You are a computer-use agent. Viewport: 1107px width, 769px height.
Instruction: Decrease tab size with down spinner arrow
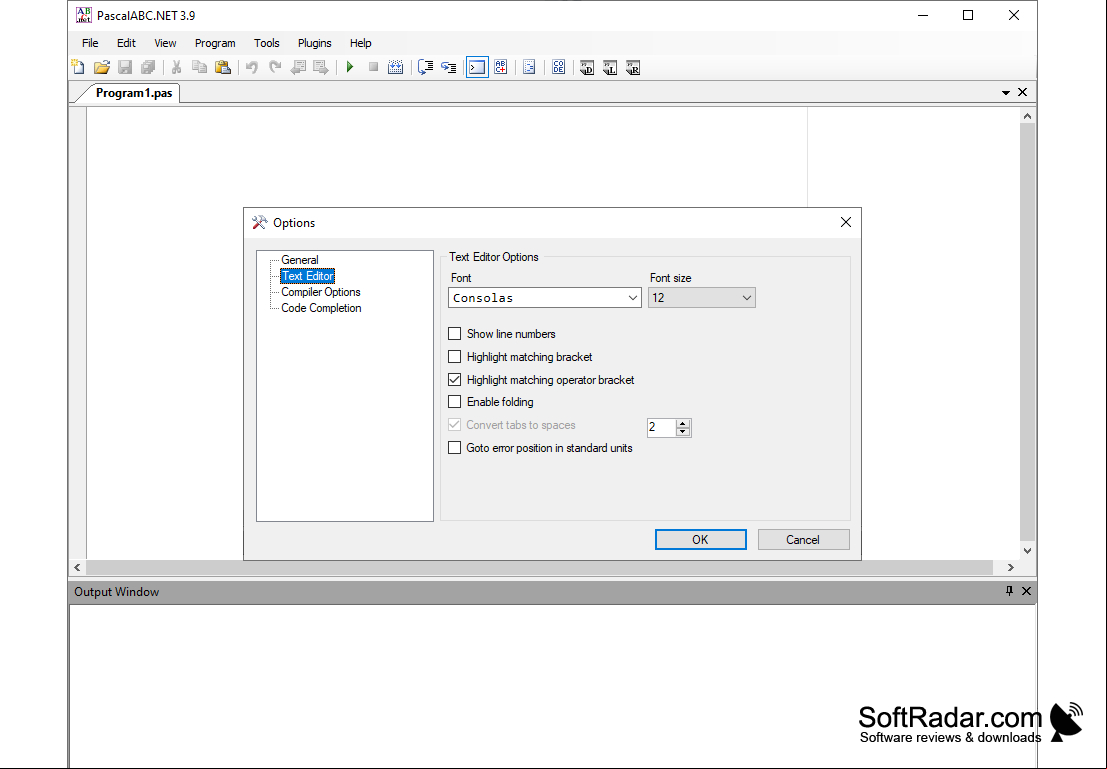(x=683, y=431)
